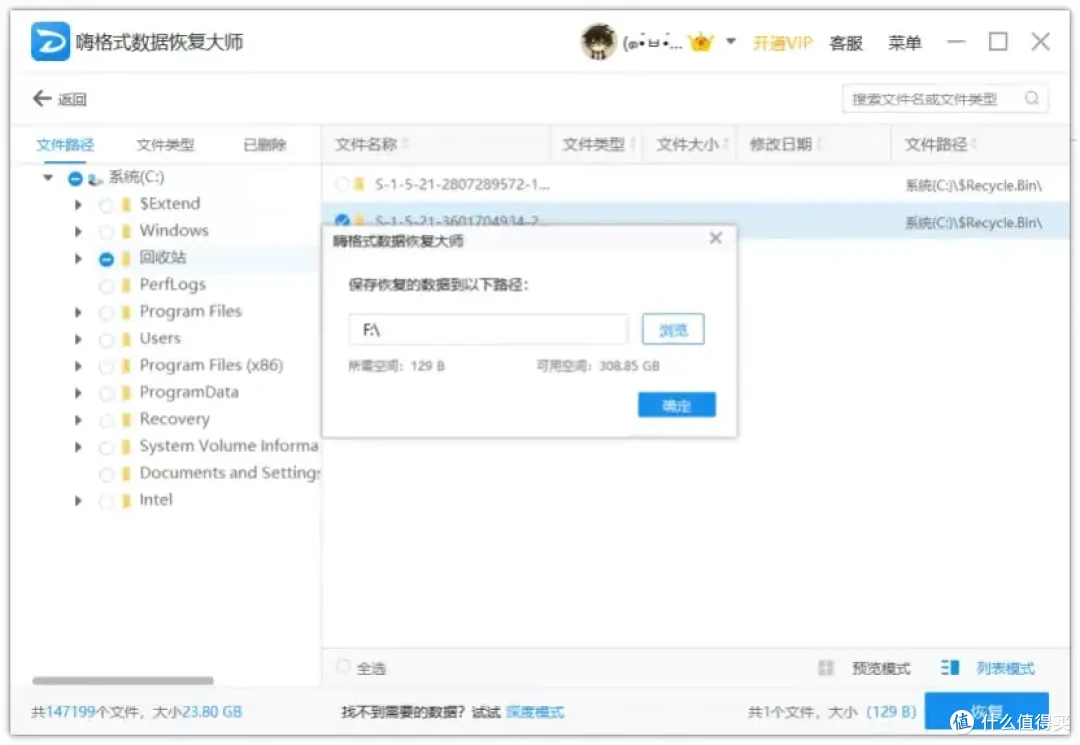Sort by 文件名称 column header
Image resolution: width=1080 pixels, height=745 pixels.
pos(366,144)
